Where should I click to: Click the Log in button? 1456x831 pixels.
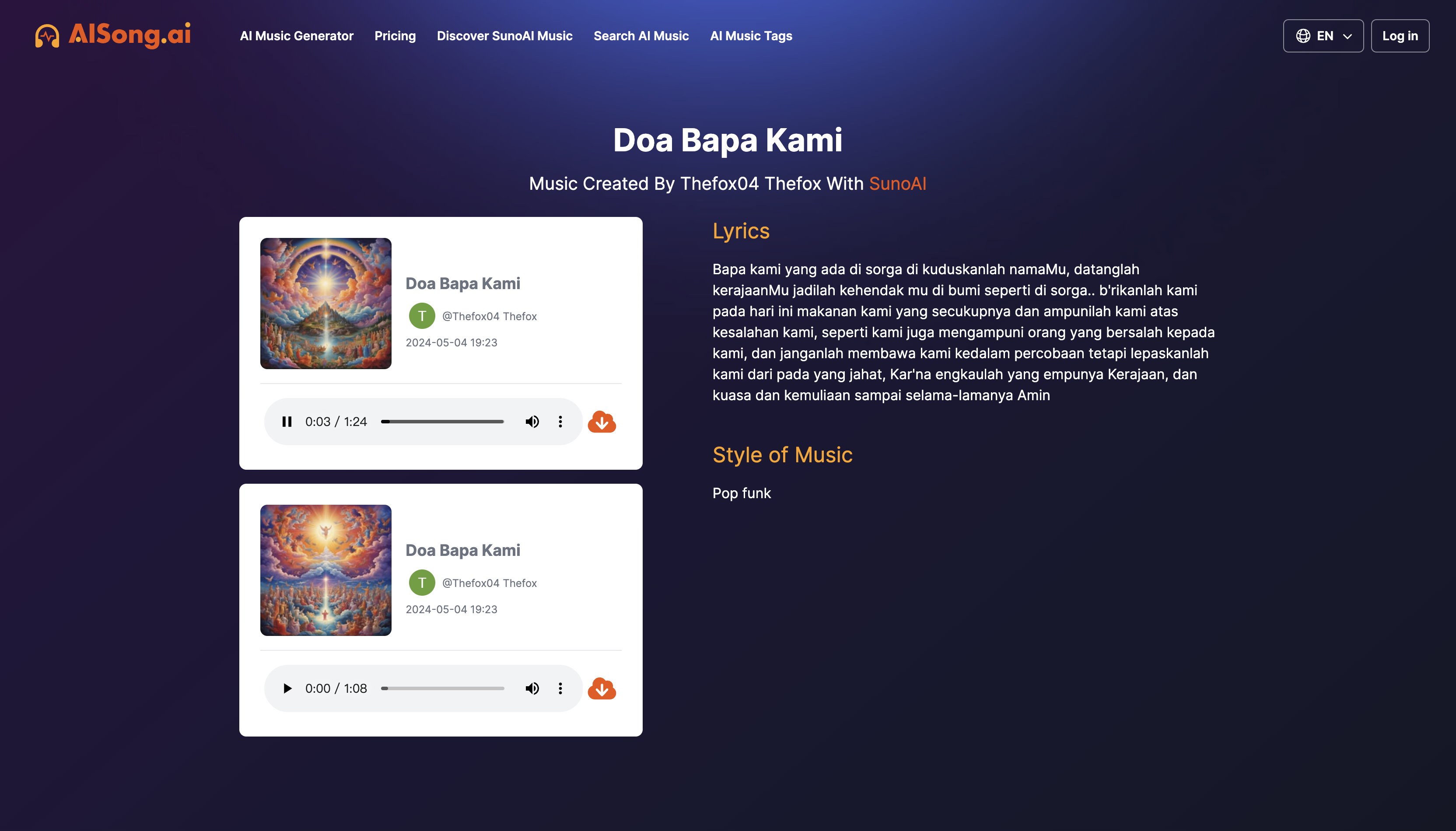(1400, 36)
